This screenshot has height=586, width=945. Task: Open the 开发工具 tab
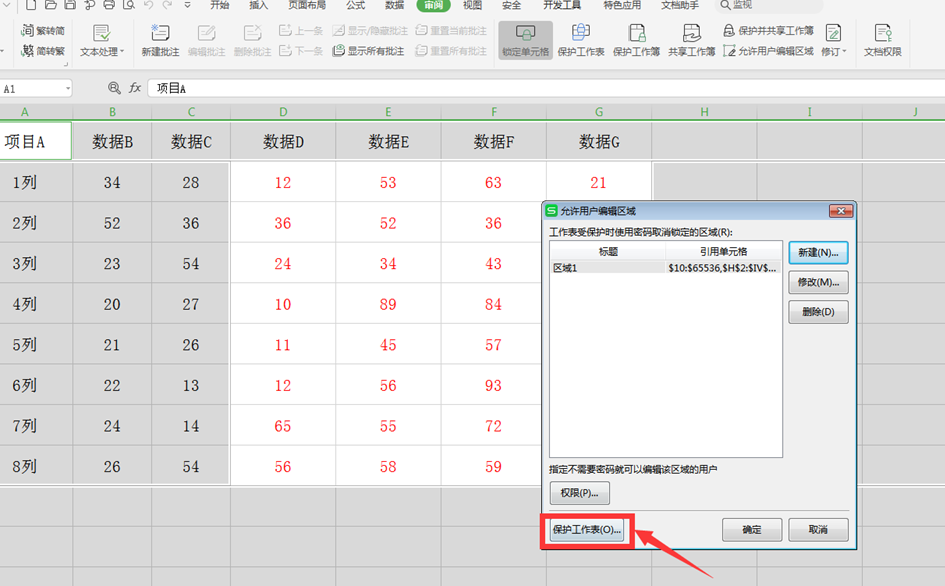(x=562, y=5)
